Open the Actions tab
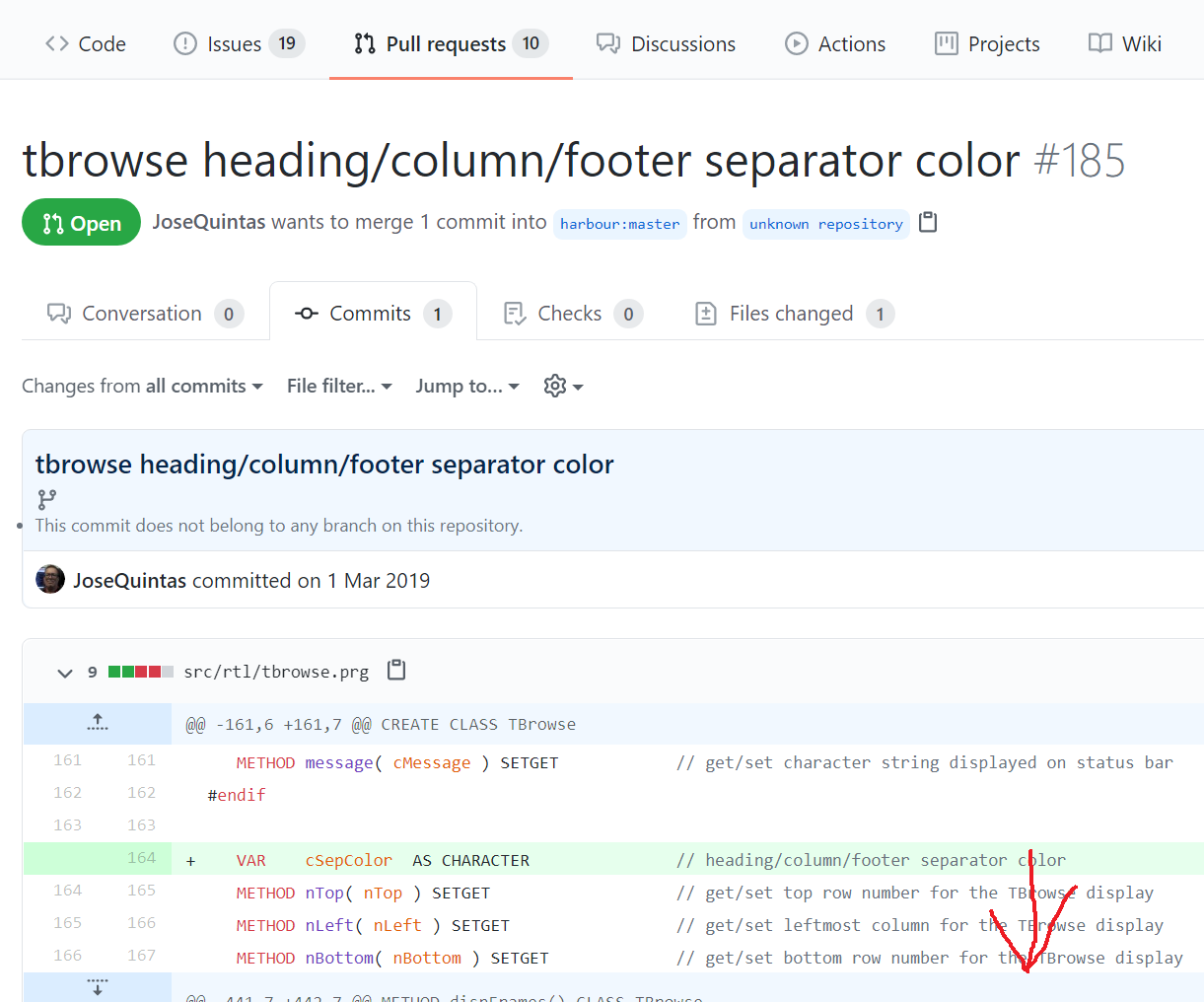Image resolution: width=1204 pixels, height=1002 pixels. [835, 43]
